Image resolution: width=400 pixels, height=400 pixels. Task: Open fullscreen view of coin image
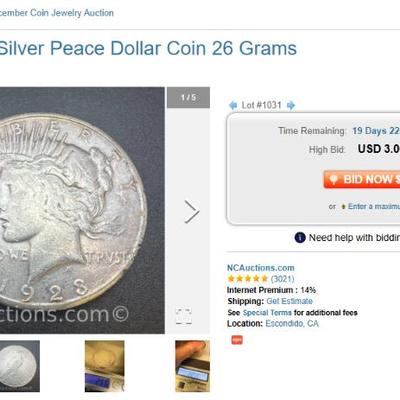[184, 316]
